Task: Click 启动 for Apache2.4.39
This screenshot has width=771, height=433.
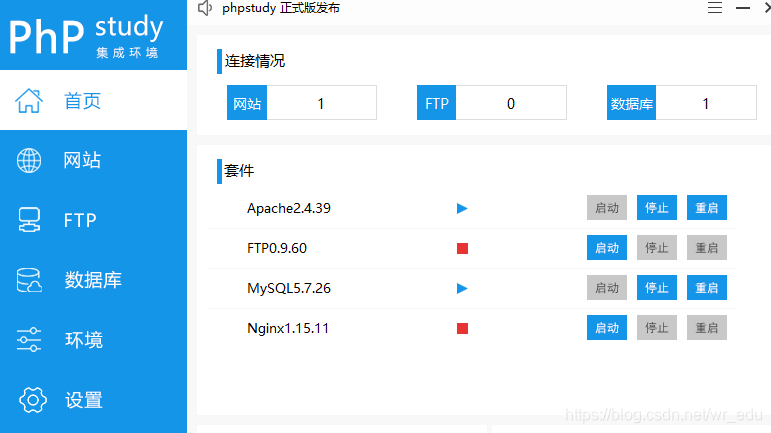Action: coord(607,207)
